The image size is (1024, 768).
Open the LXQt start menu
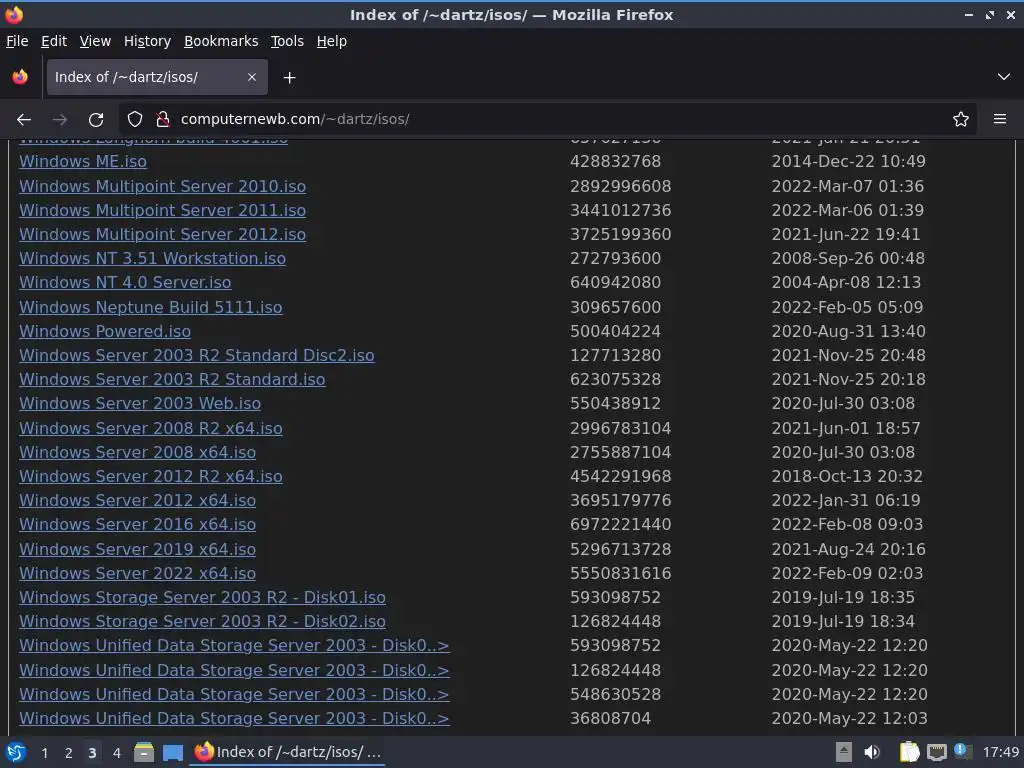(16, 752)
